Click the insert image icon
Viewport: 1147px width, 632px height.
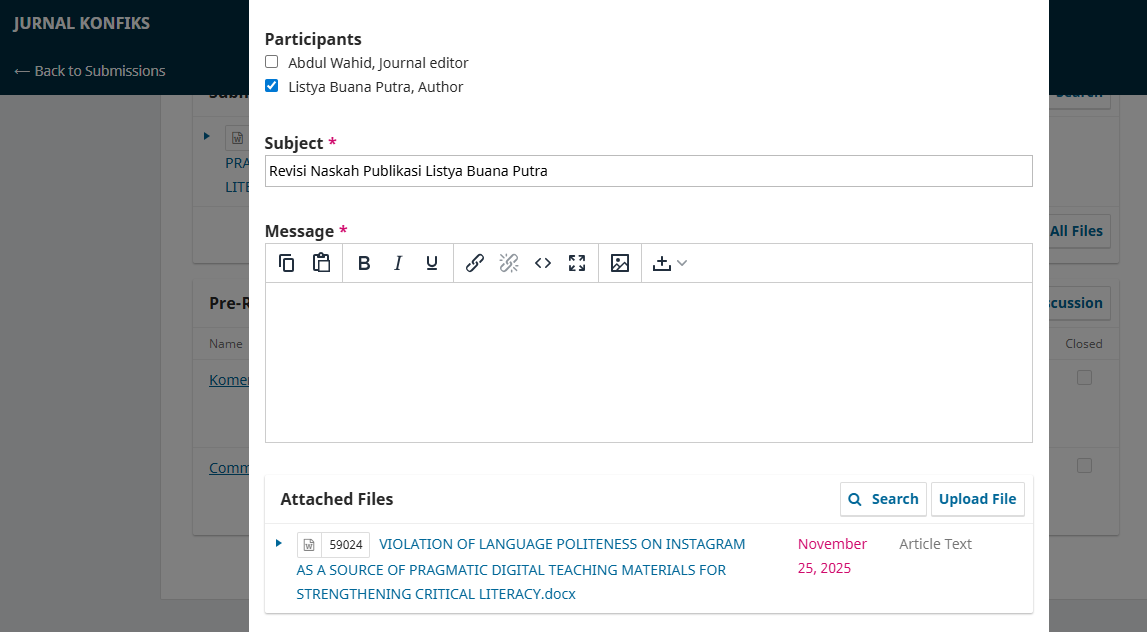(x=620, y=263)
